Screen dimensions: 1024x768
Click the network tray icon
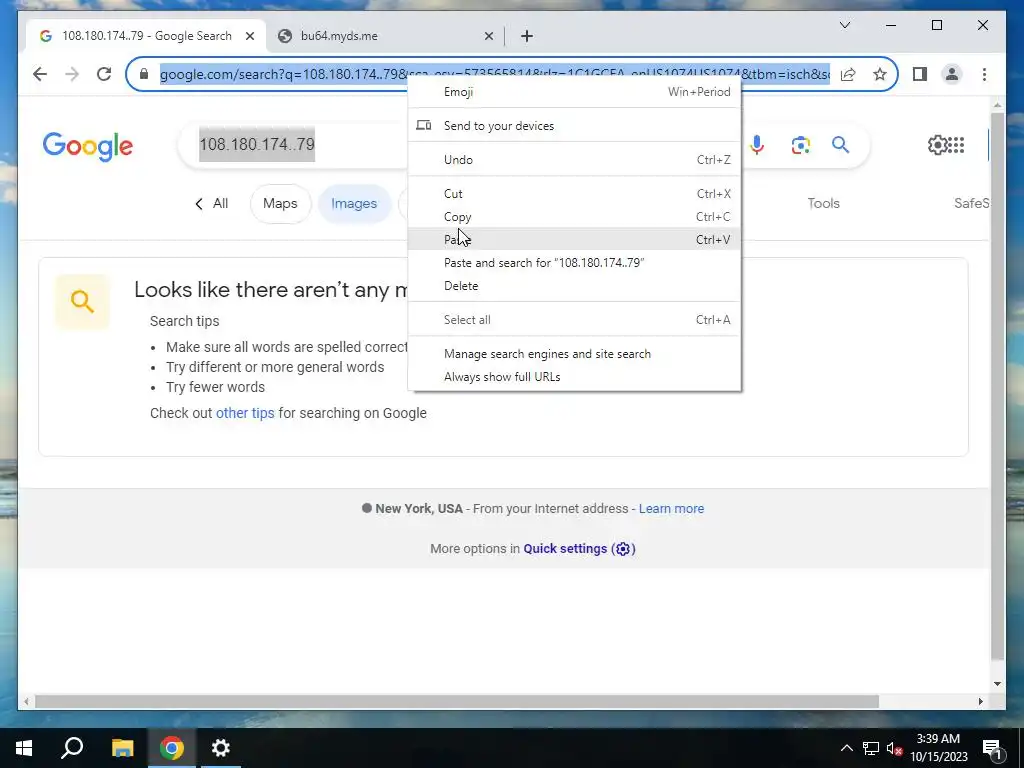871,748
